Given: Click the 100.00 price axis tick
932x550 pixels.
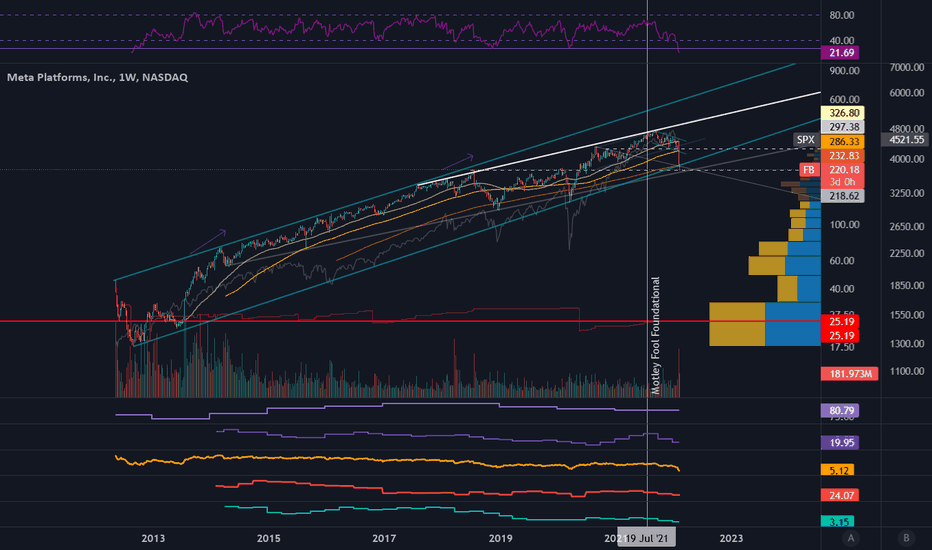Looking at the screenshot, I should (x=844, y=224).
